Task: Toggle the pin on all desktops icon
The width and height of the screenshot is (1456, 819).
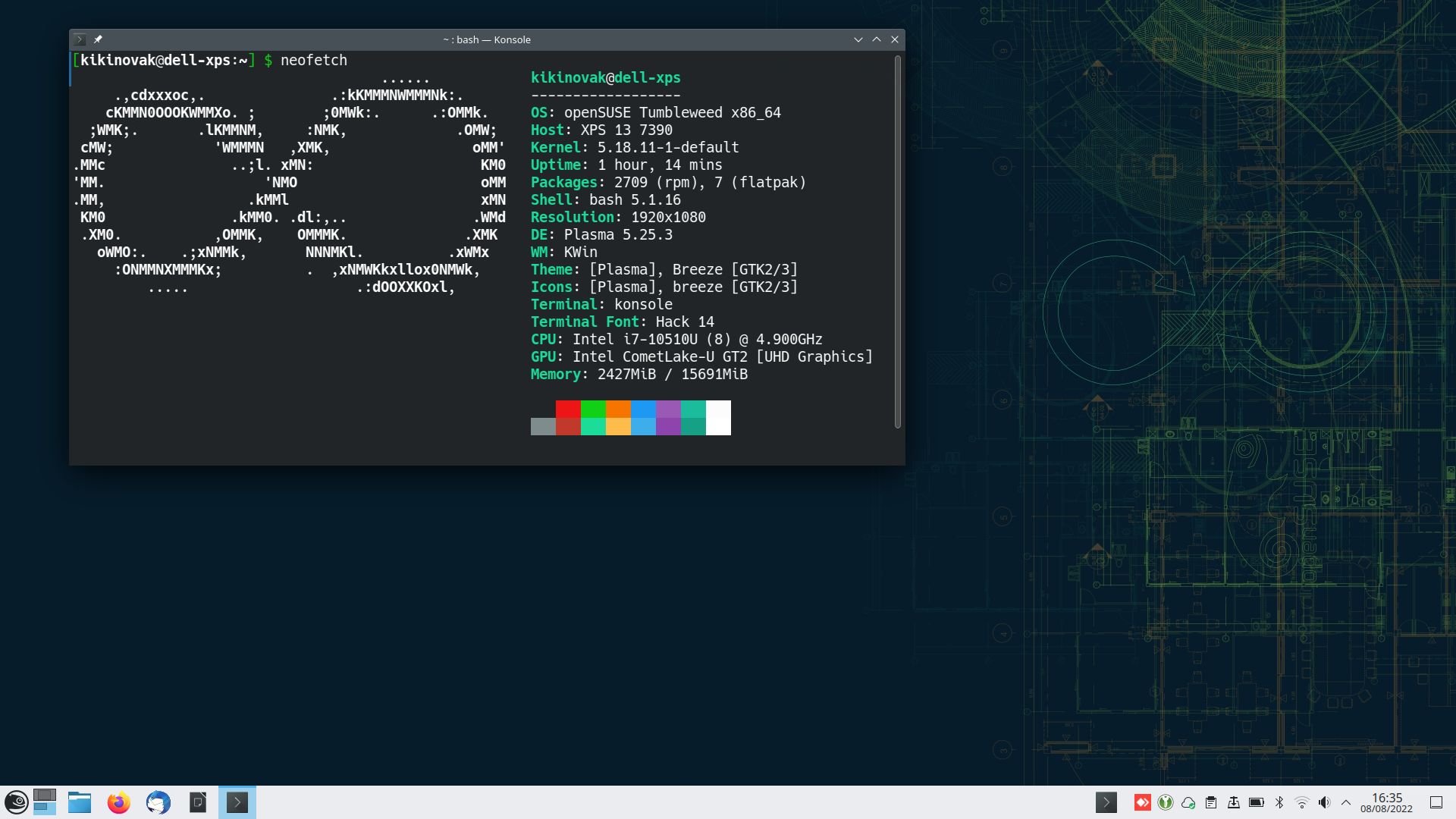Action: [x=98, y=39]
